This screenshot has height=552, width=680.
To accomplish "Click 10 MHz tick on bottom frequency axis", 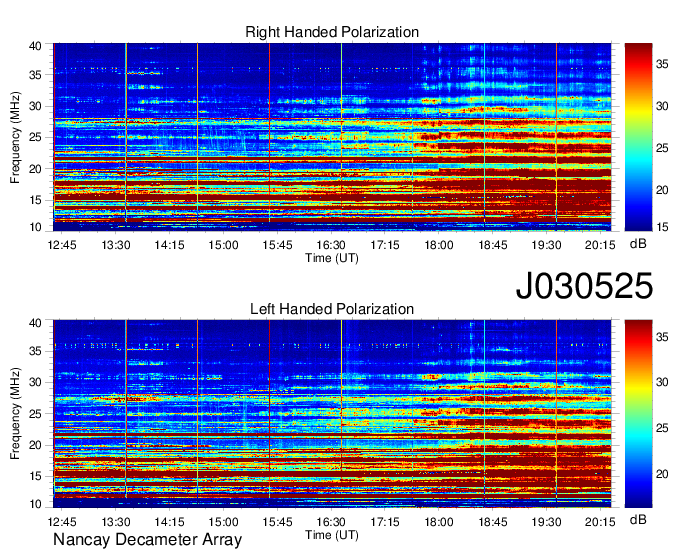I will coord(36,504).
